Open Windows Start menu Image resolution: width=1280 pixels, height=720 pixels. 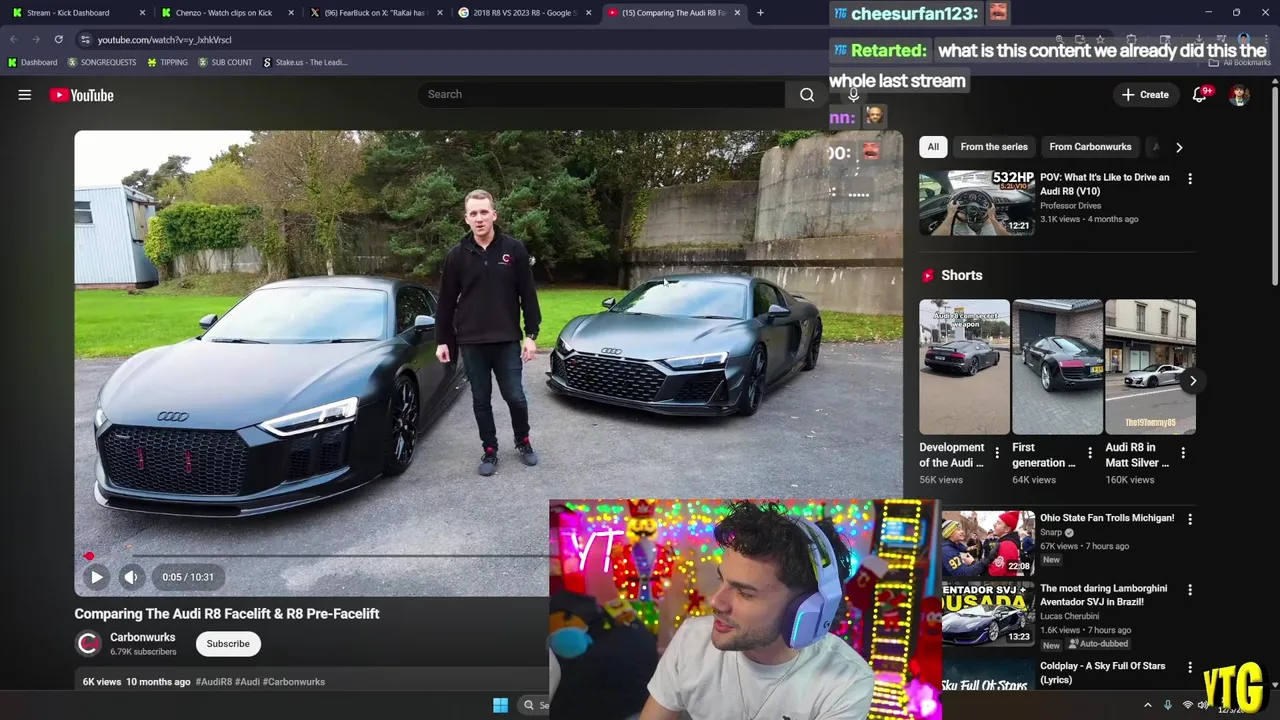click(500, 705)
